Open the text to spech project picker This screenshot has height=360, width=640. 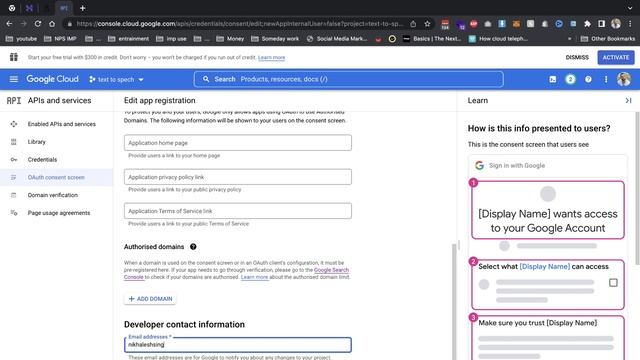tap(116, 79)
